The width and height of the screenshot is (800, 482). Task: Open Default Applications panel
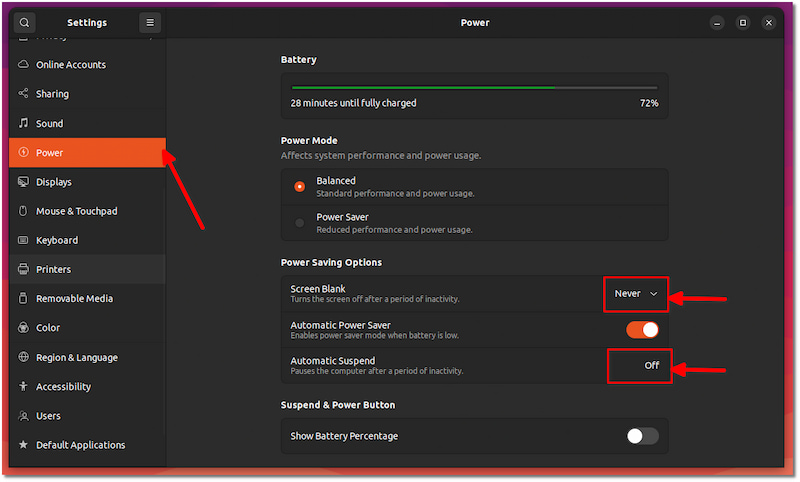[87, 445]
